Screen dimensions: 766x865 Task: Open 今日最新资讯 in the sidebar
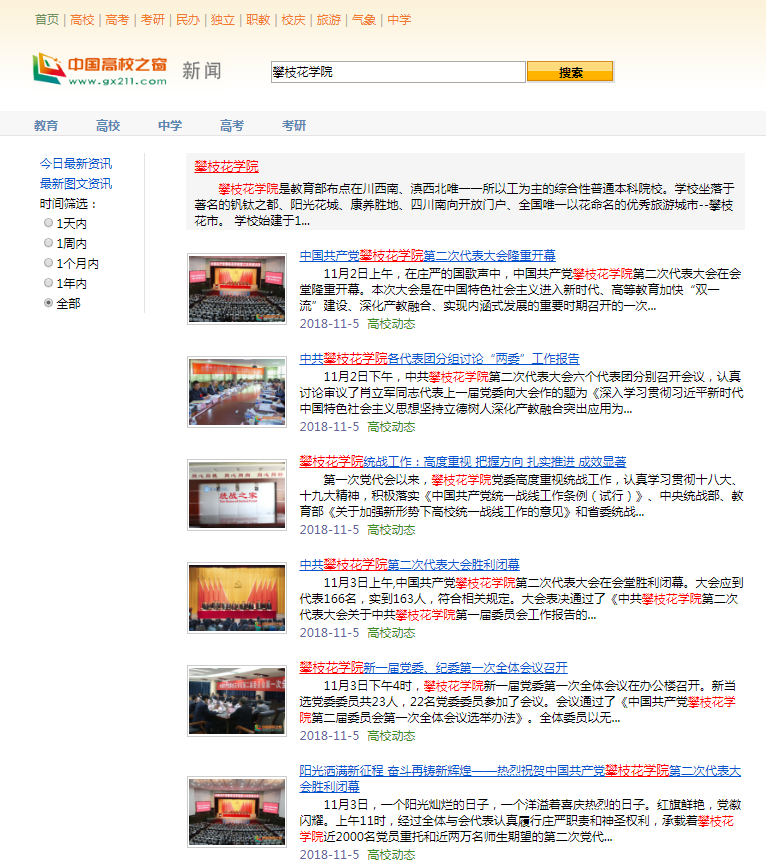tap(76, 163)
